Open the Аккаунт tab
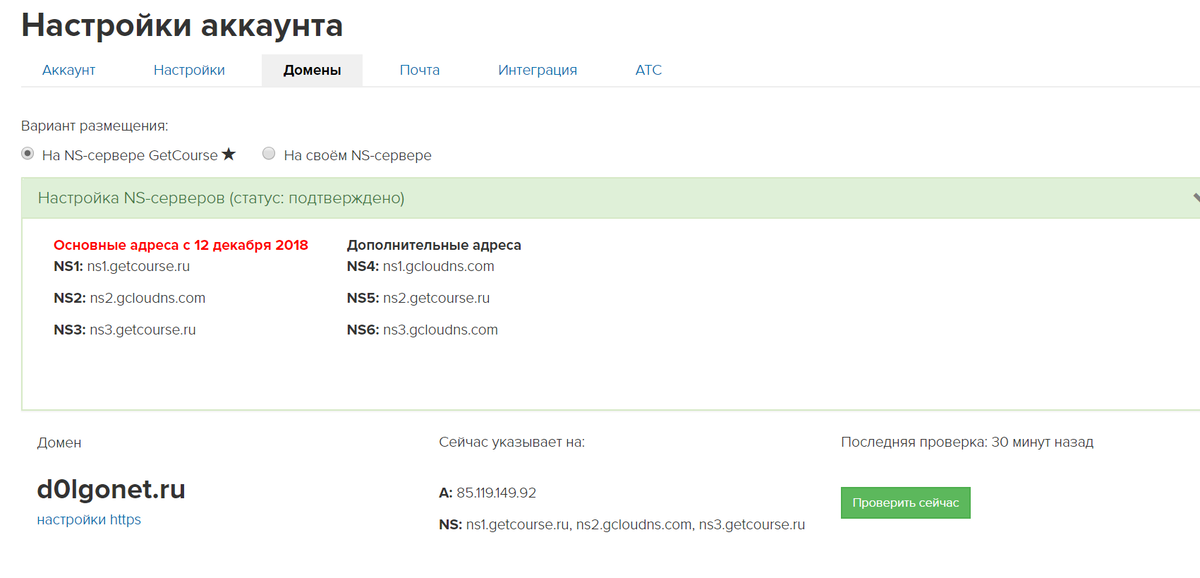1200x578 pixels. click(x=68, y=70)
